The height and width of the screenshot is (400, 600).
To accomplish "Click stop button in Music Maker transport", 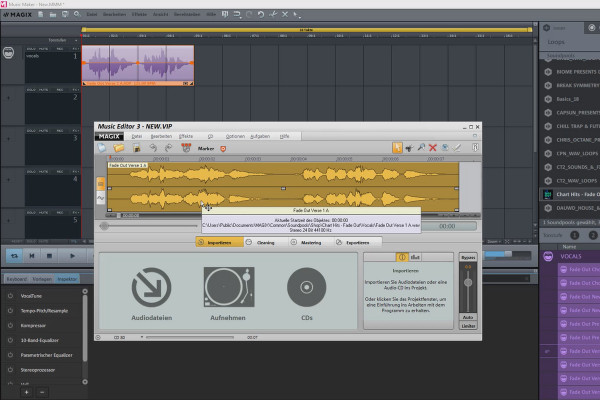I will 49,256.
